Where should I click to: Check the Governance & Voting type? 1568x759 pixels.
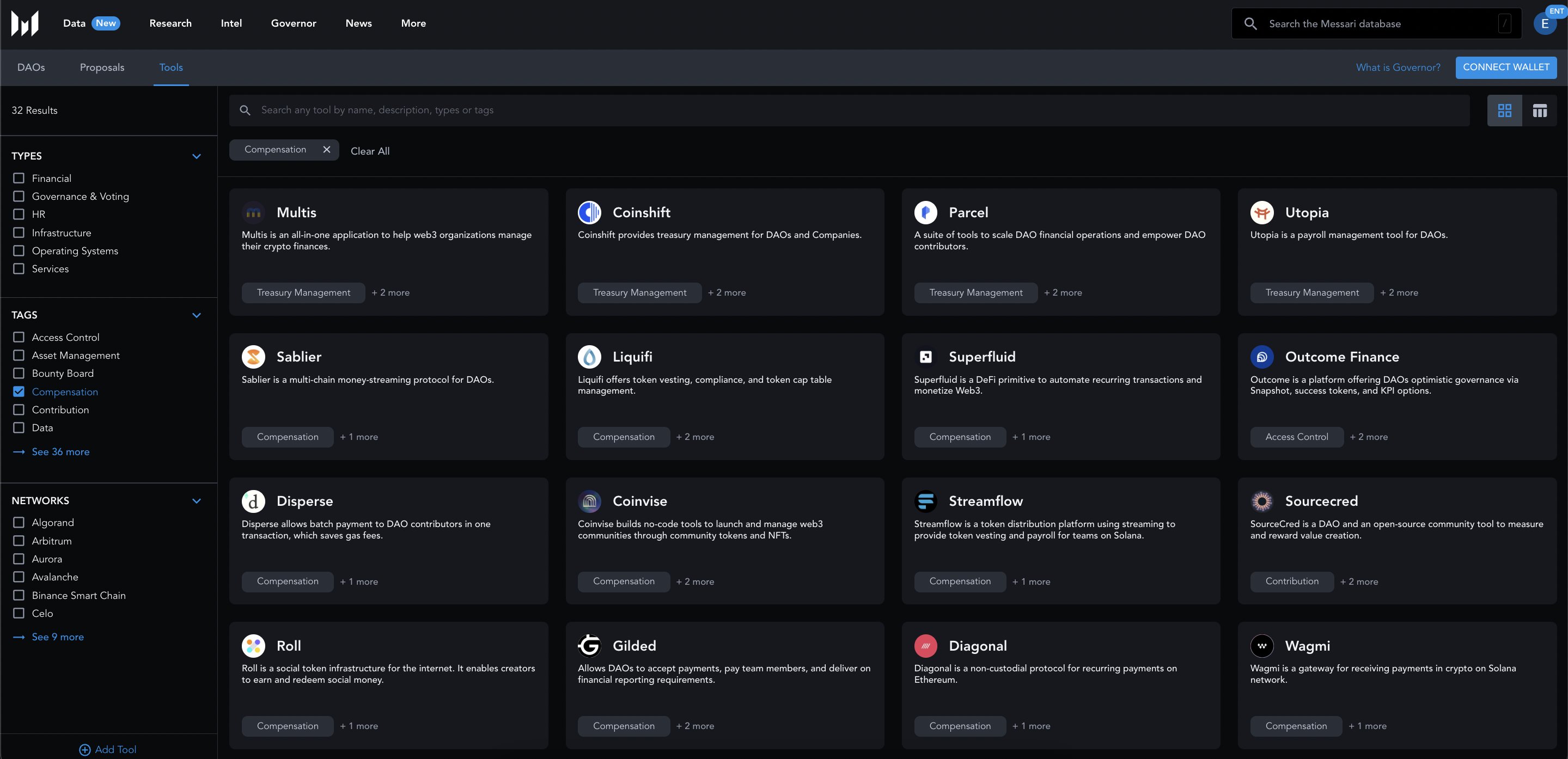[x=19, y=196]
